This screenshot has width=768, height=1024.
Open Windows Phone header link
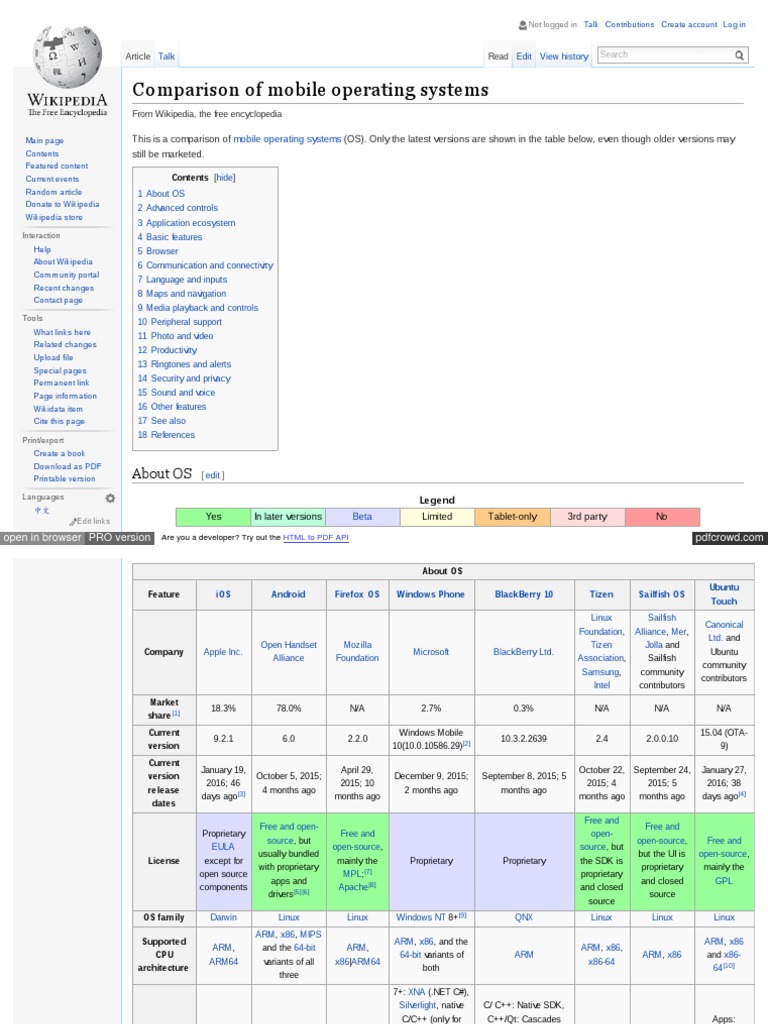(x=431, y=595)
